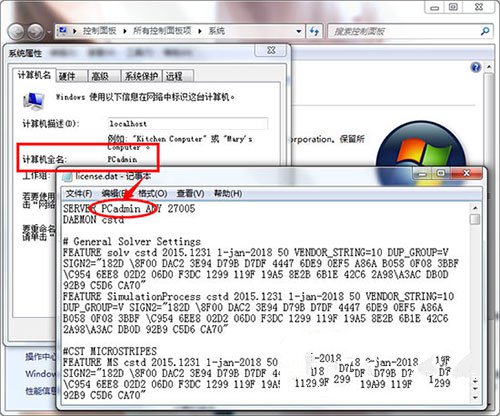Click the Back arrow in Control Panel

(x=16, y=32)
